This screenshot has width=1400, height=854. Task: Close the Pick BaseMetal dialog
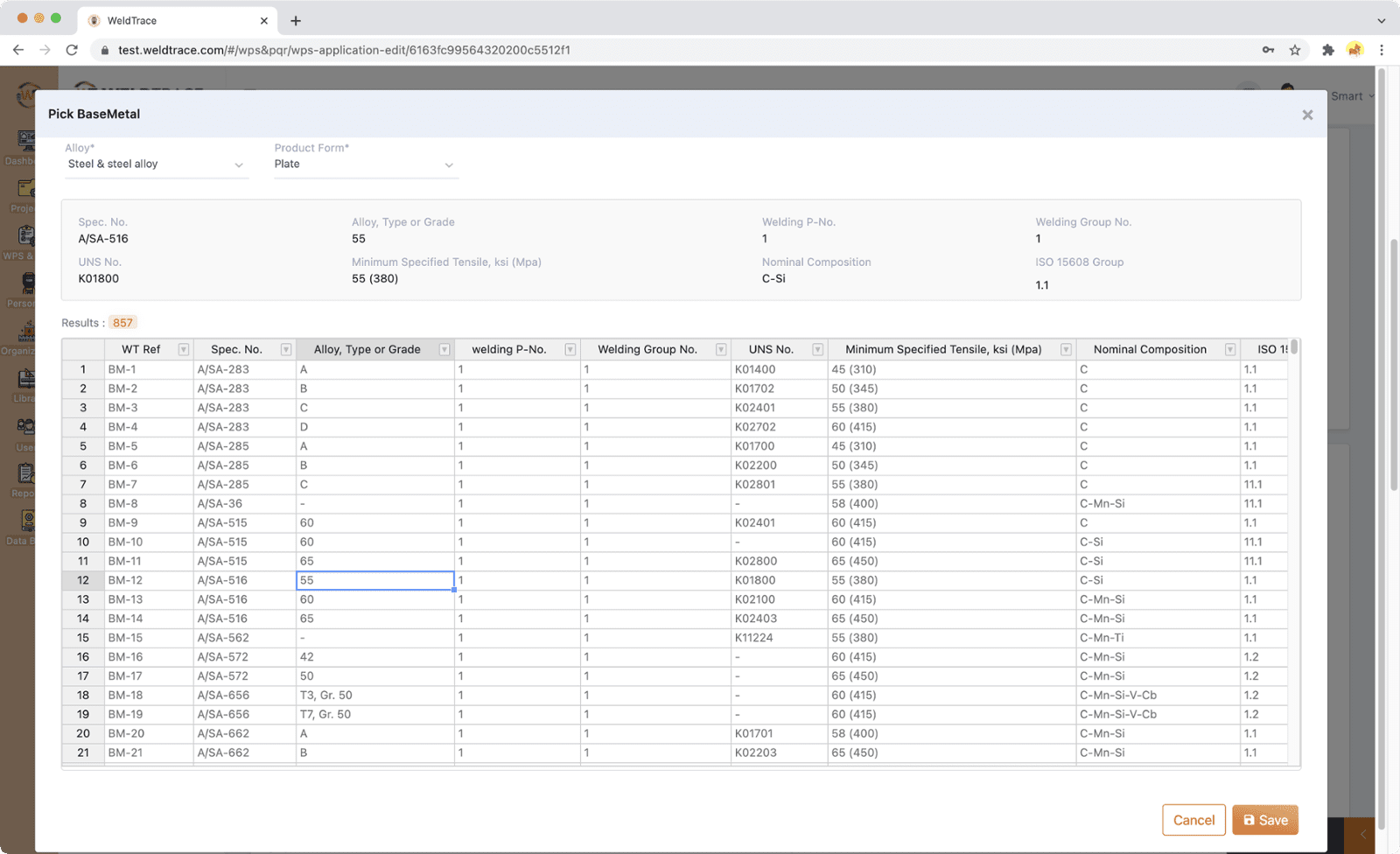[x=1307, y=115]
